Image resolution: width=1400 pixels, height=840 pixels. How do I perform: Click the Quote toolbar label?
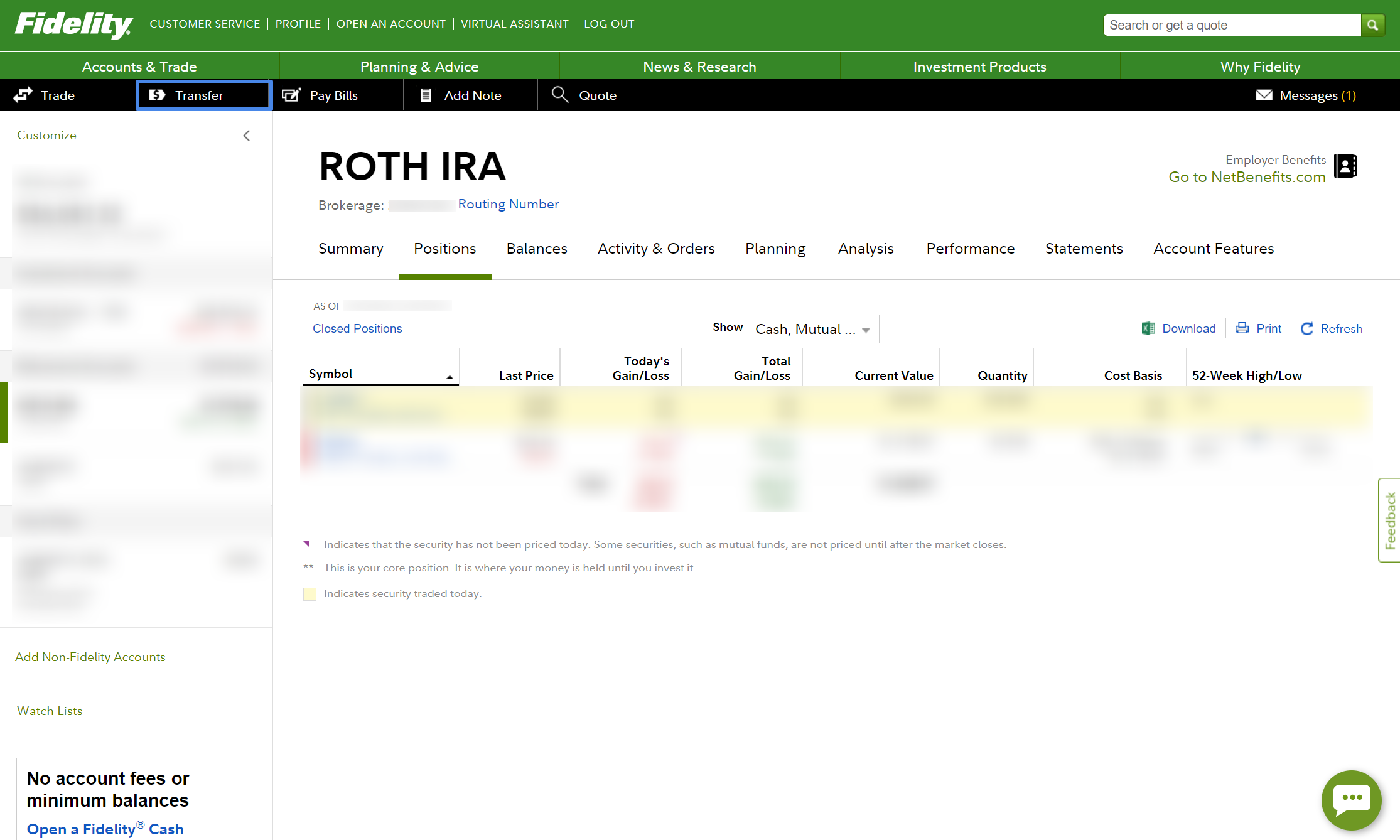coord(598,95)
